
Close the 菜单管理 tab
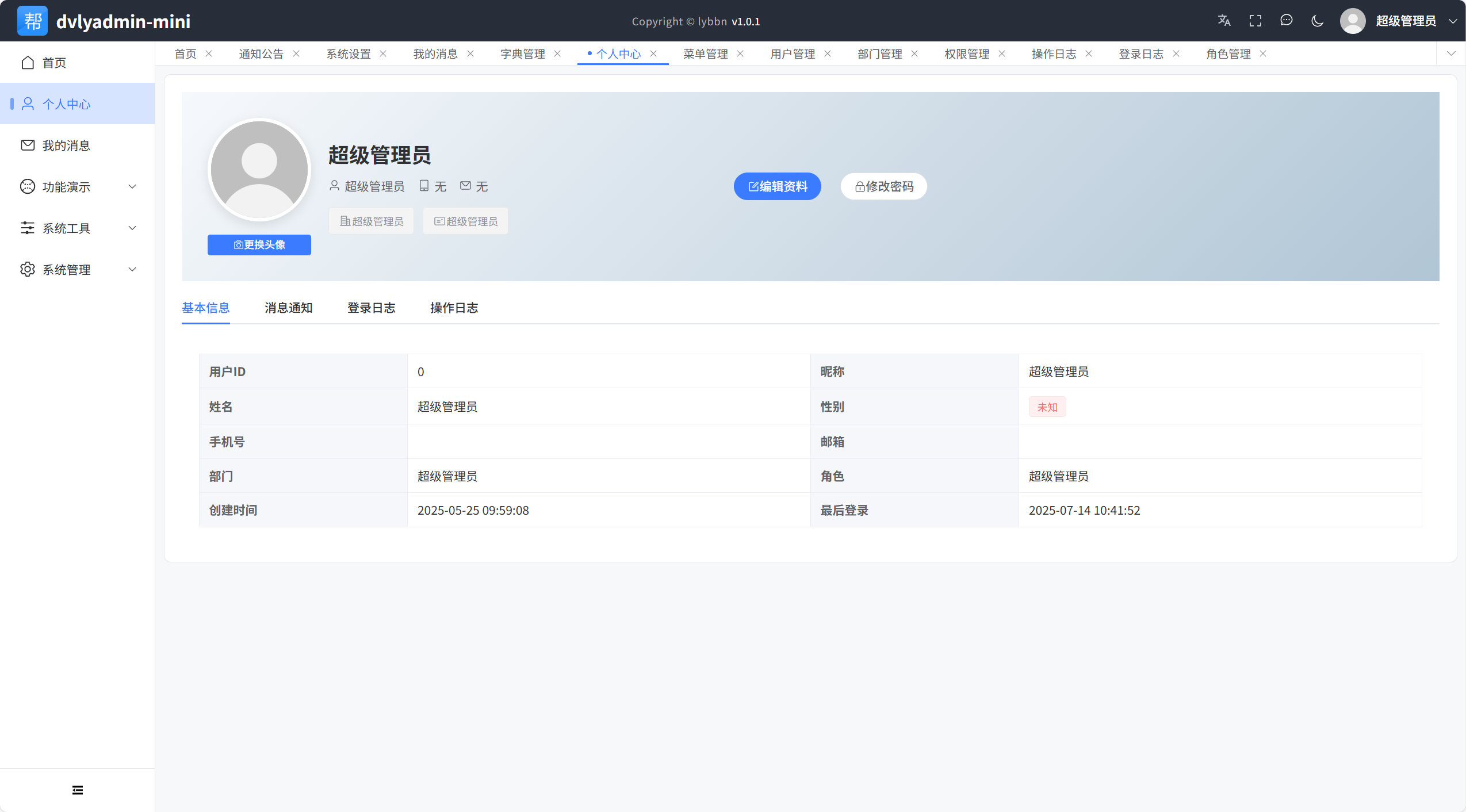tap(740, 53)
